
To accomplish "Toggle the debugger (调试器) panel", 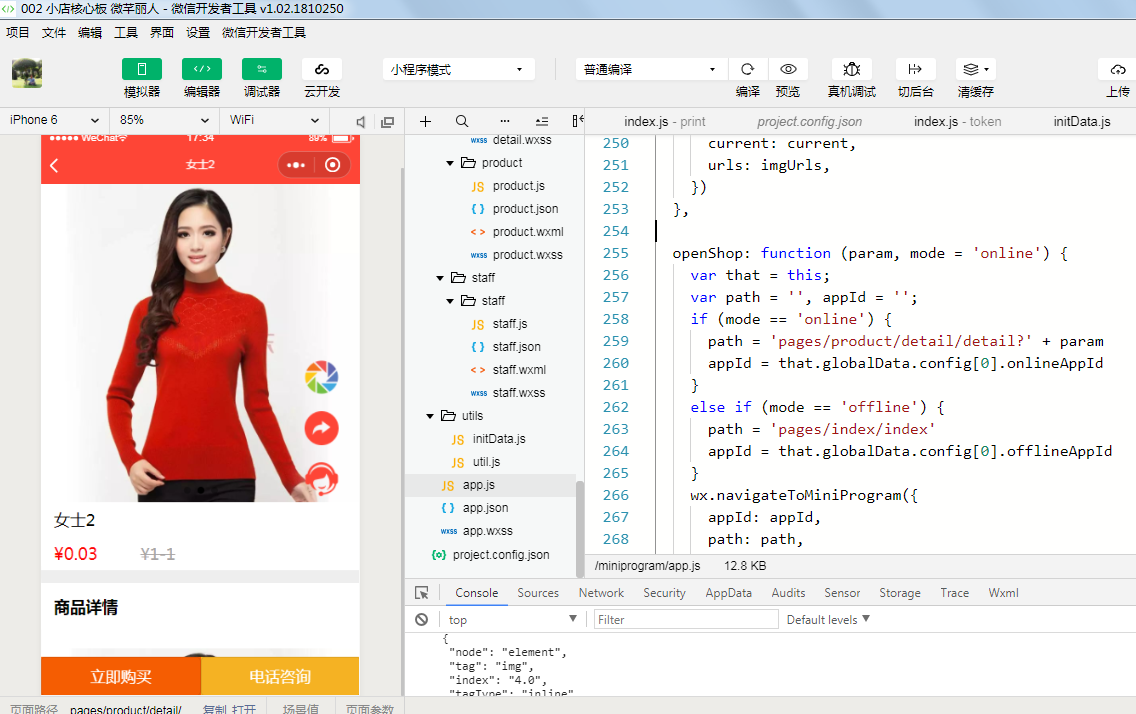I will click(261, 69).
